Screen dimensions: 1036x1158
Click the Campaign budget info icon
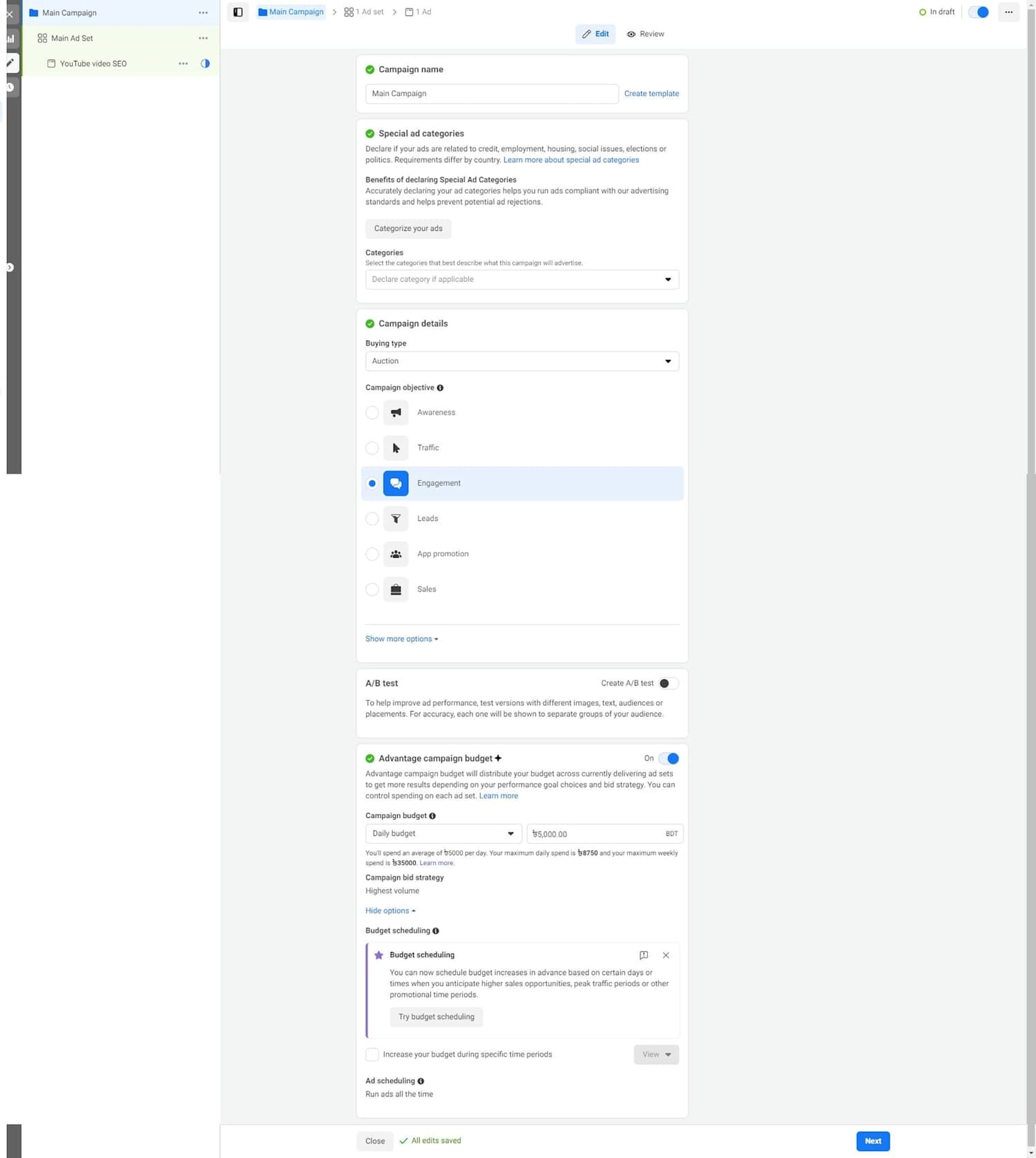point(432,816)
